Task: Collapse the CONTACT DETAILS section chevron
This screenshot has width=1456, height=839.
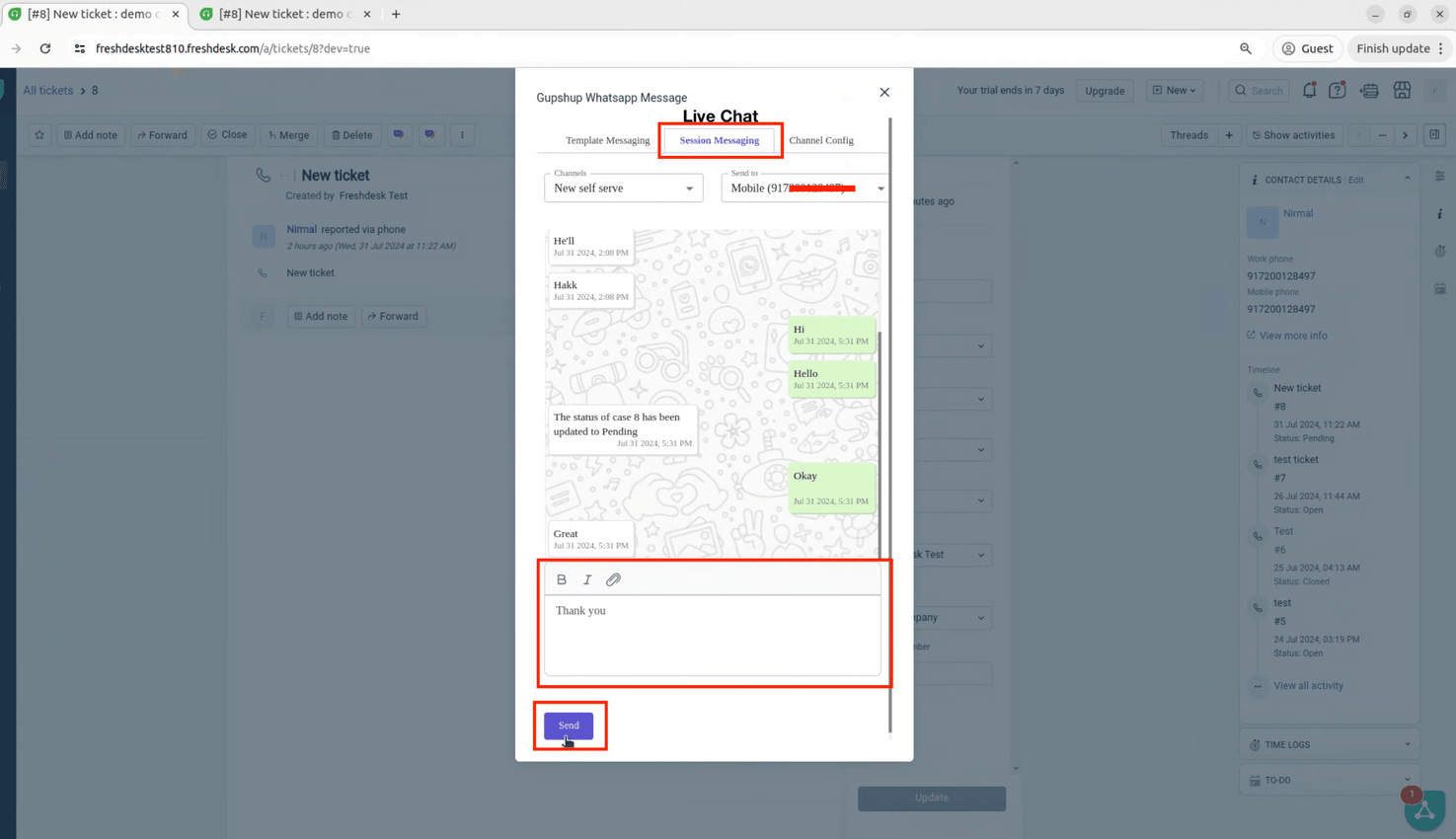Action: tap(1408, 178)
